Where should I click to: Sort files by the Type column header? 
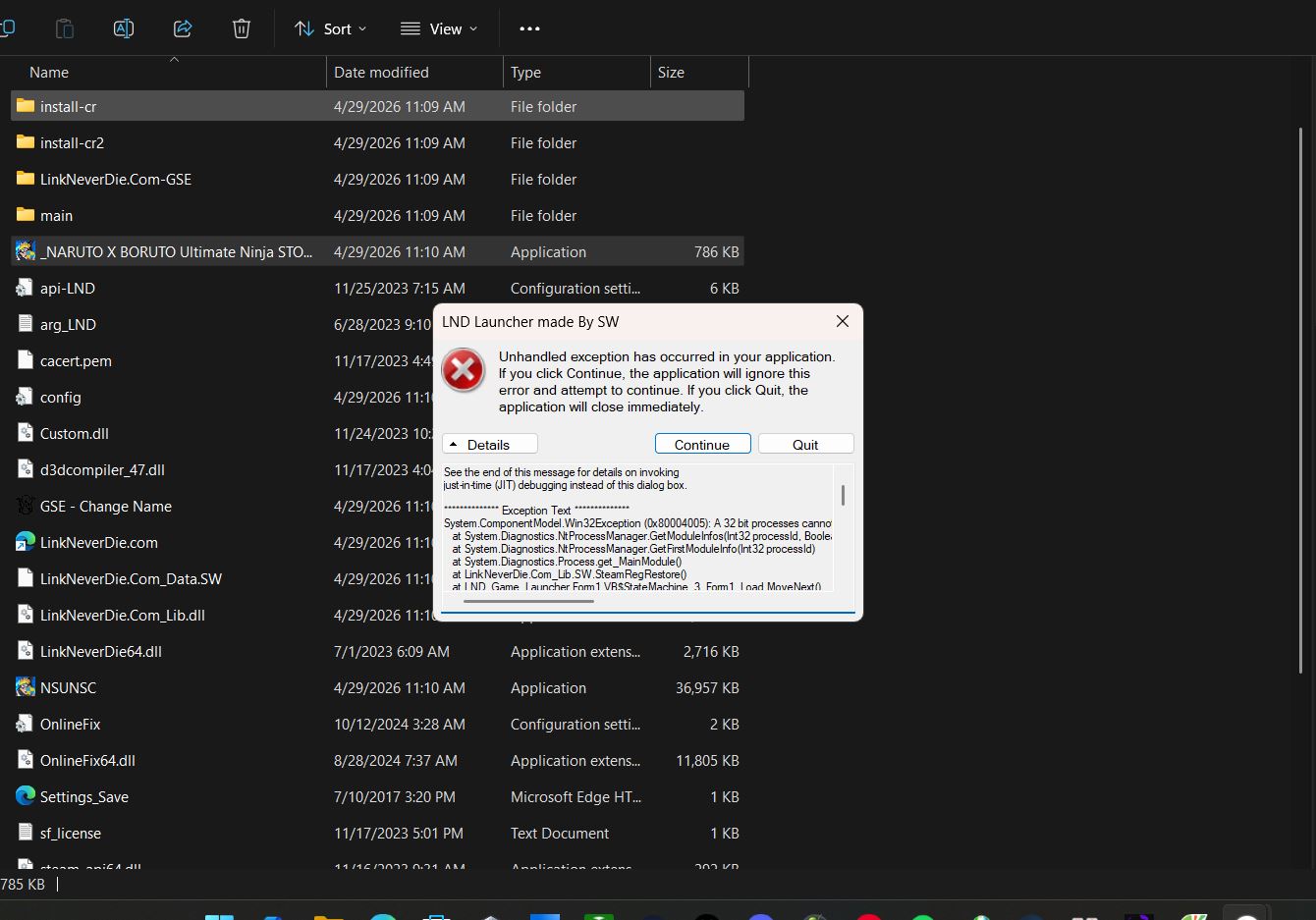525,72
